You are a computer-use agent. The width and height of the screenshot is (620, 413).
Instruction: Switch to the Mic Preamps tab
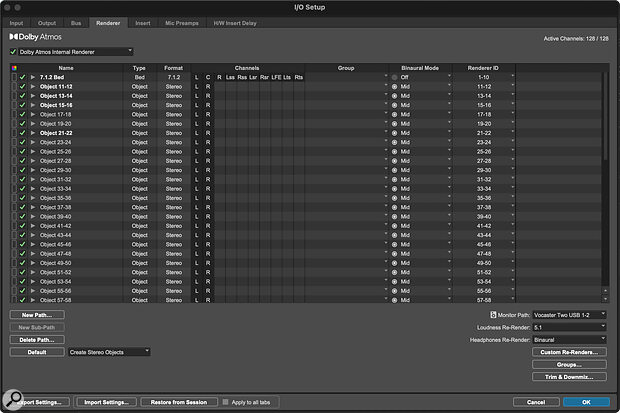coord(182,23)
